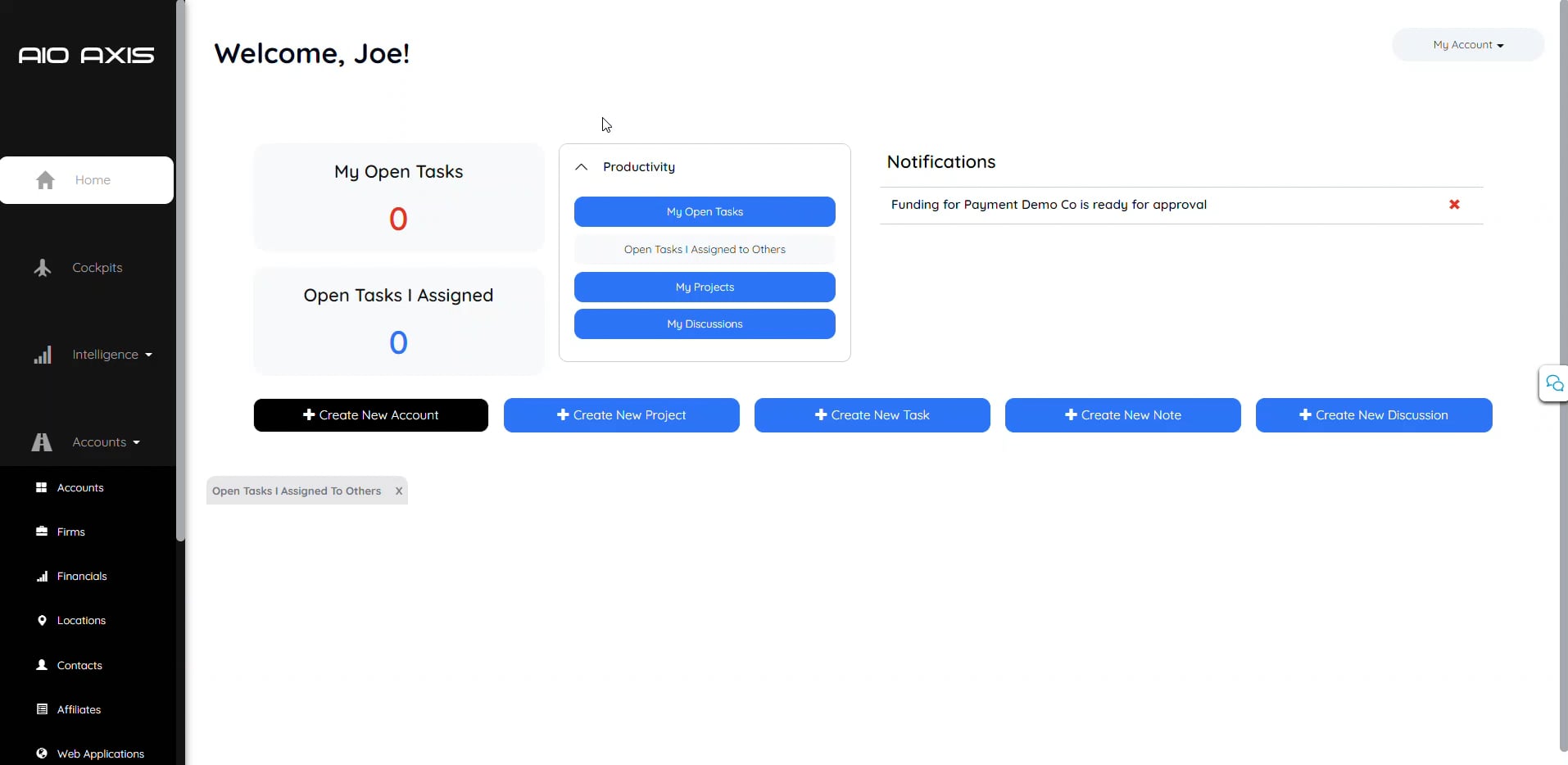1568x765 pixels.
Task: Click the AIO AXIS logo
Action: tap(87, 55)
